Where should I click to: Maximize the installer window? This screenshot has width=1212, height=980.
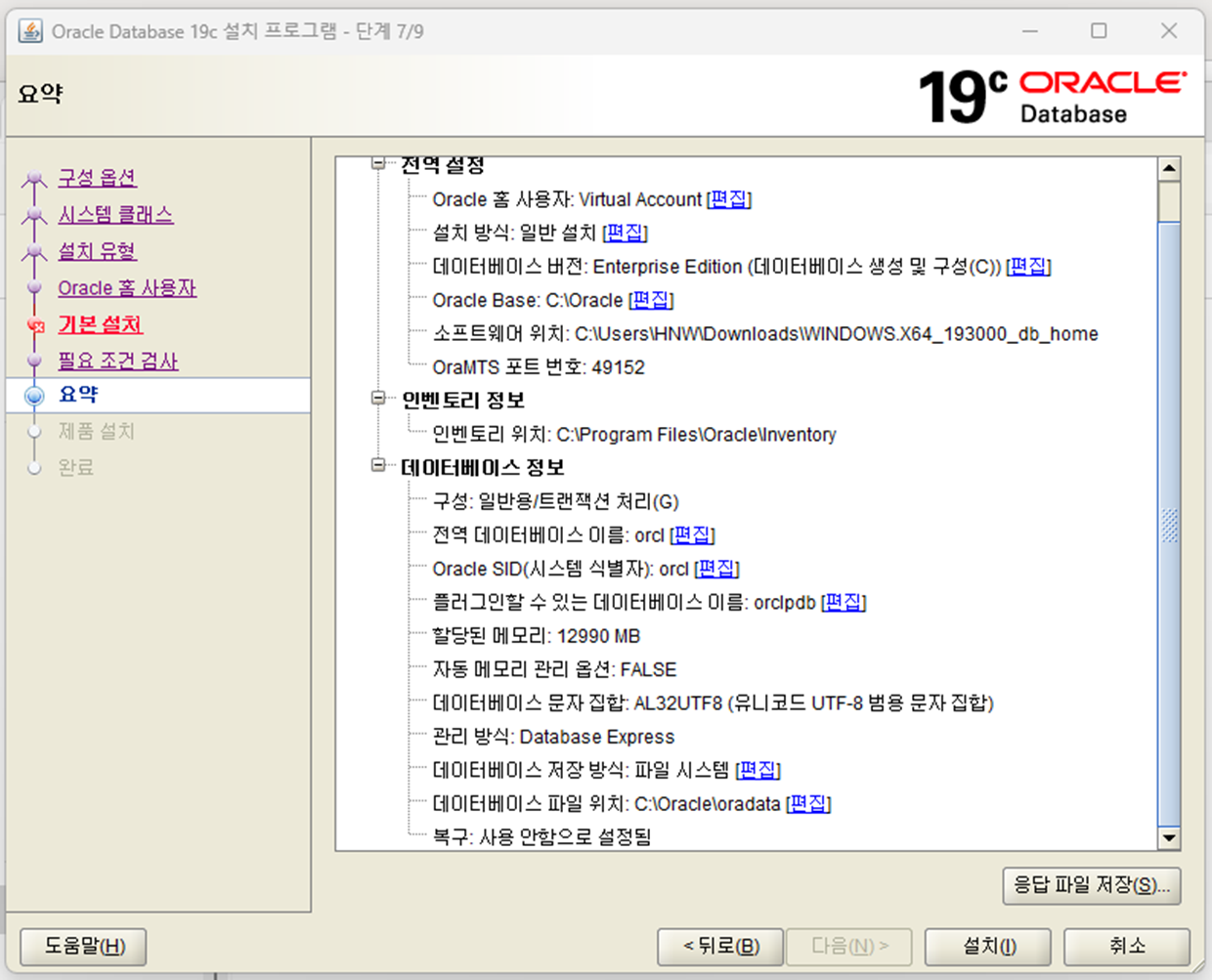pyautogui.click(x=1099, y=31)
